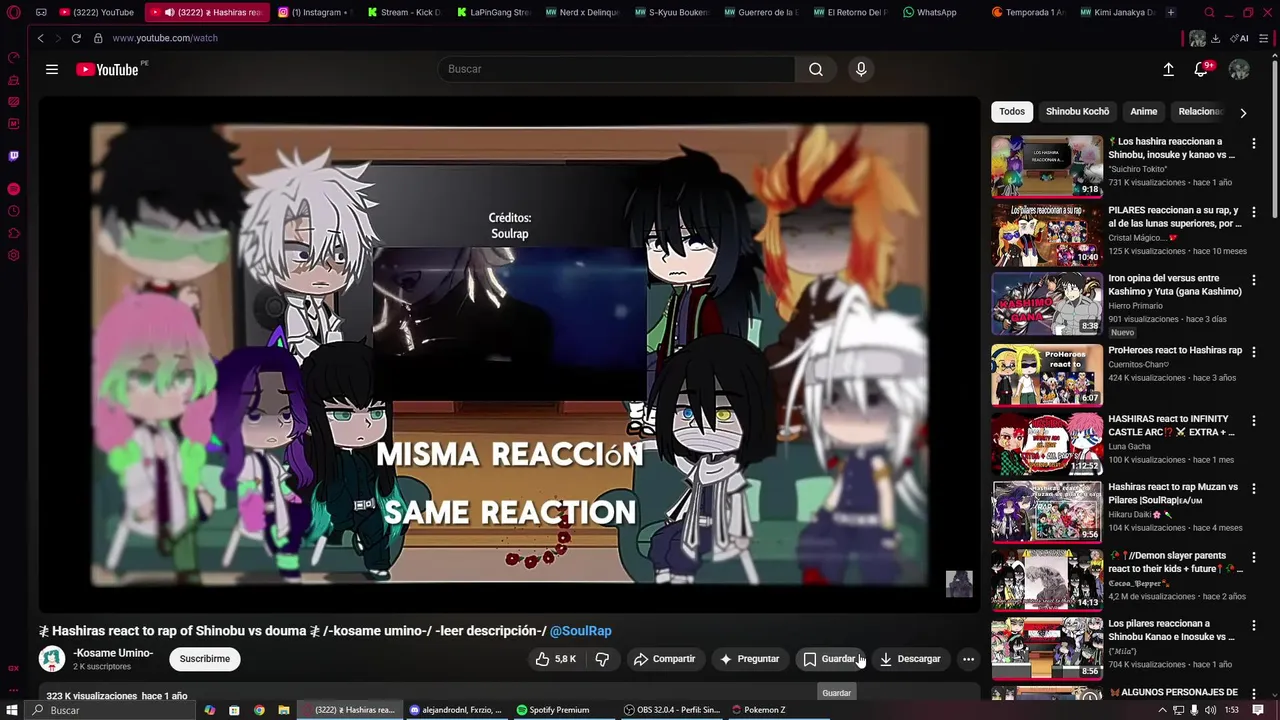Like the video (5,8 K)
Image resolution: width=1280 pixels, height=720 pixels.
[556, 659]
